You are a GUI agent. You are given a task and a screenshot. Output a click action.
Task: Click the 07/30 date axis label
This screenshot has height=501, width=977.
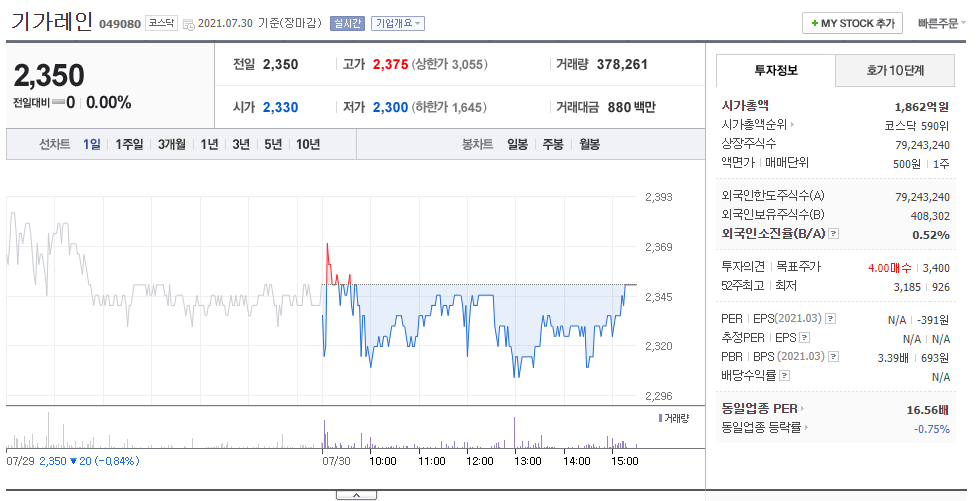pyautogui.click(x=336, y=461)
